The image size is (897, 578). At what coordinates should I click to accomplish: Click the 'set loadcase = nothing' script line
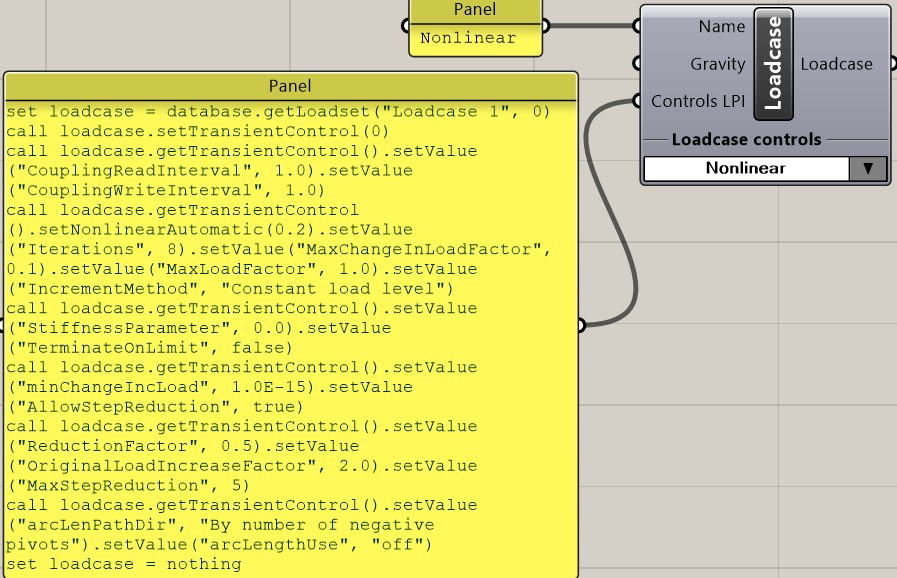coord(124,564)
